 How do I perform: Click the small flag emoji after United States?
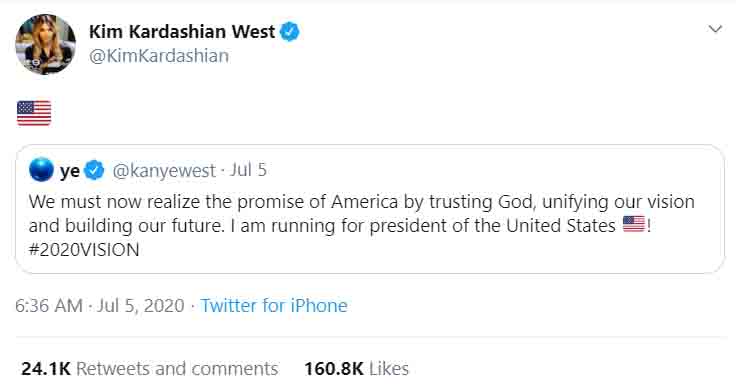coord(634,224)
